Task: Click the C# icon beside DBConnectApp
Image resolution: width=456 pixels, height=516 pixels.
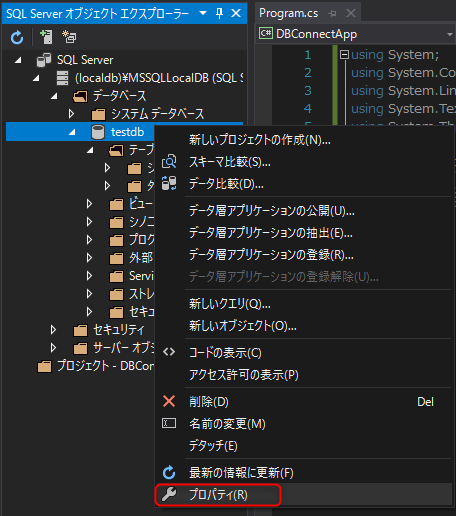Action: pyautogui.click(x=266, y=33)
